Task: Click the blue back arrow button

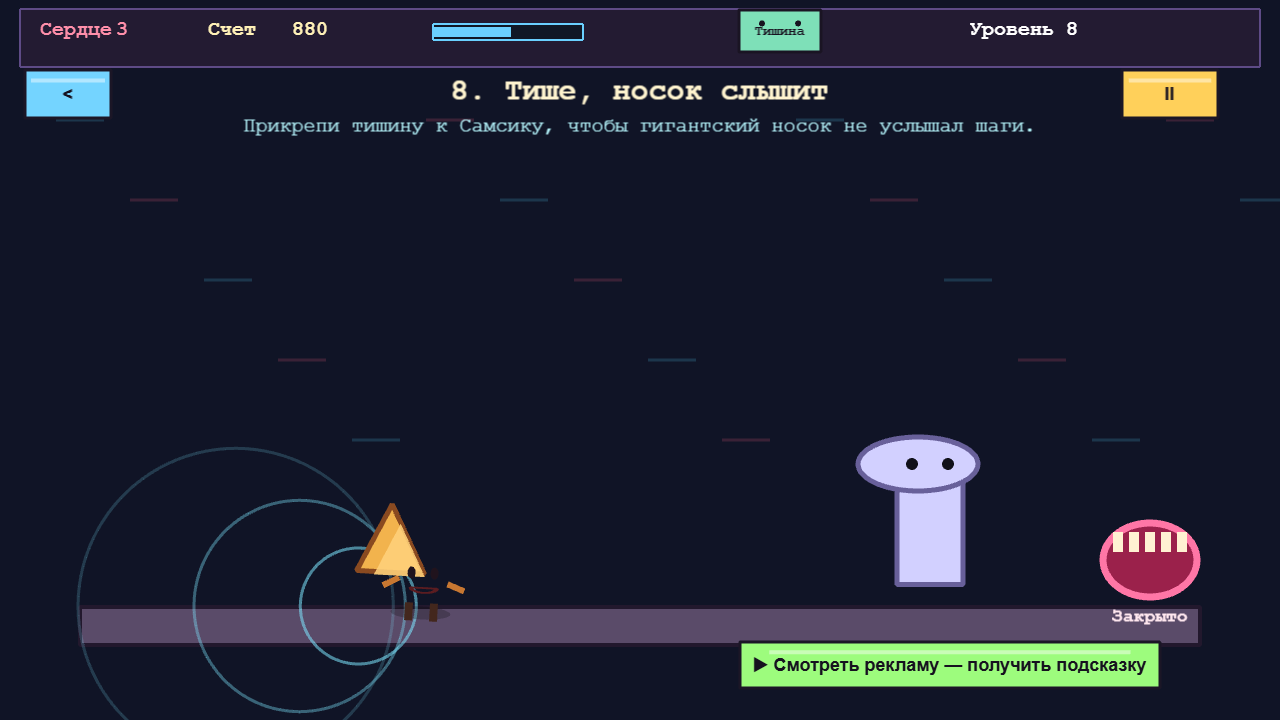Action: coord(68,94)
